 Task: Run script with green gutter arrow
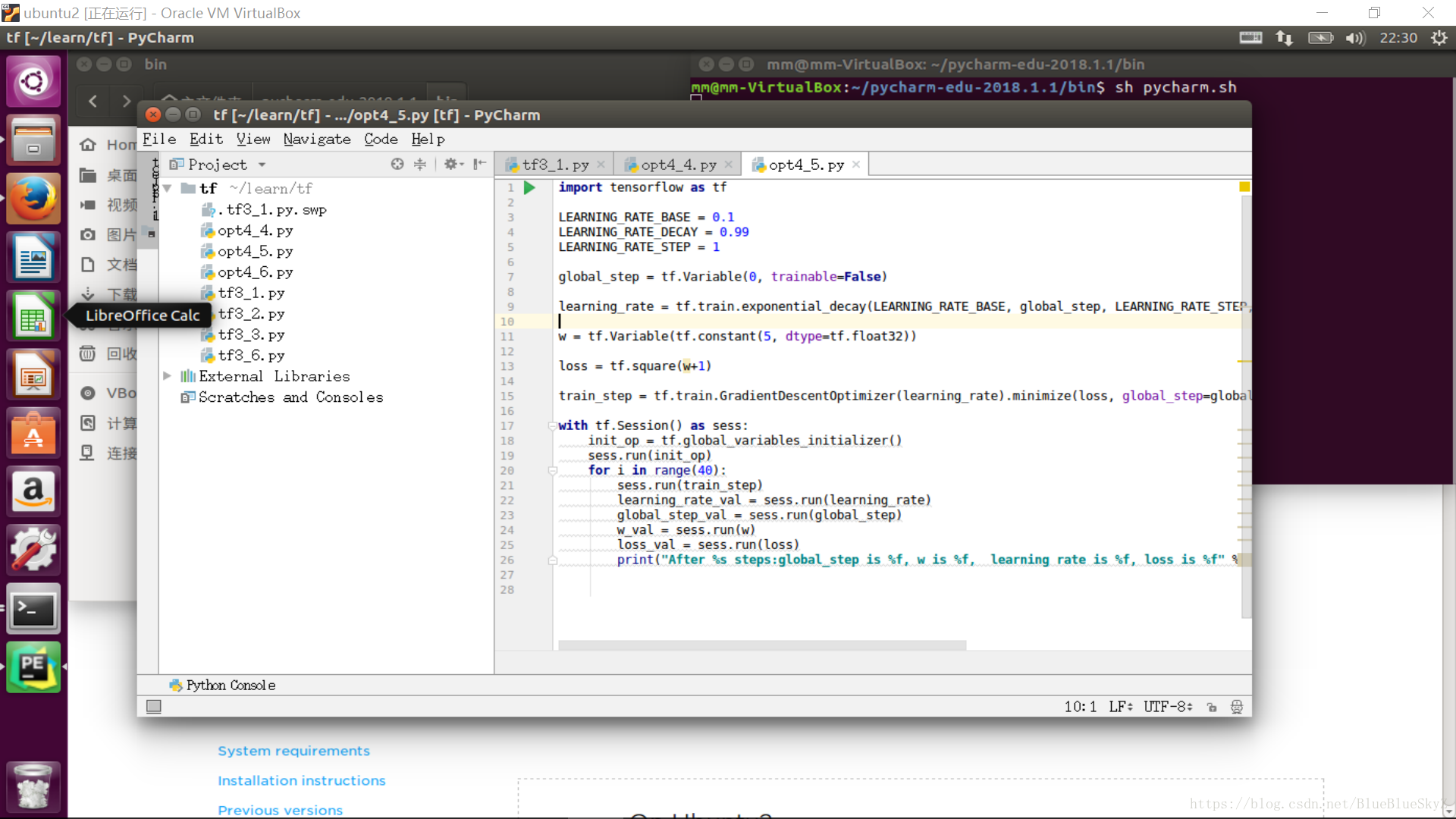[529, 187]
